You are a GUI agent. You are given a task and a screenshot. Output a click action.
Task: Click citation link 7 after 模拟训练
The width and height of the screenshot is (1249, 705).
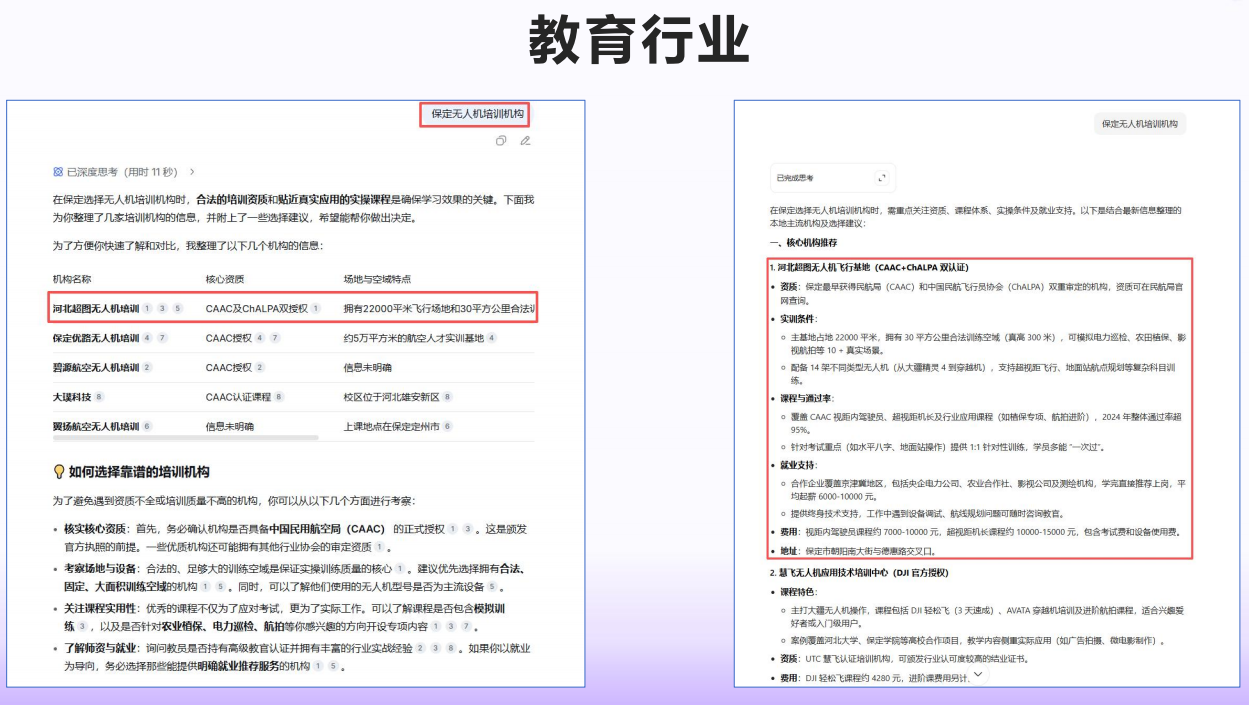click(466, 627)
